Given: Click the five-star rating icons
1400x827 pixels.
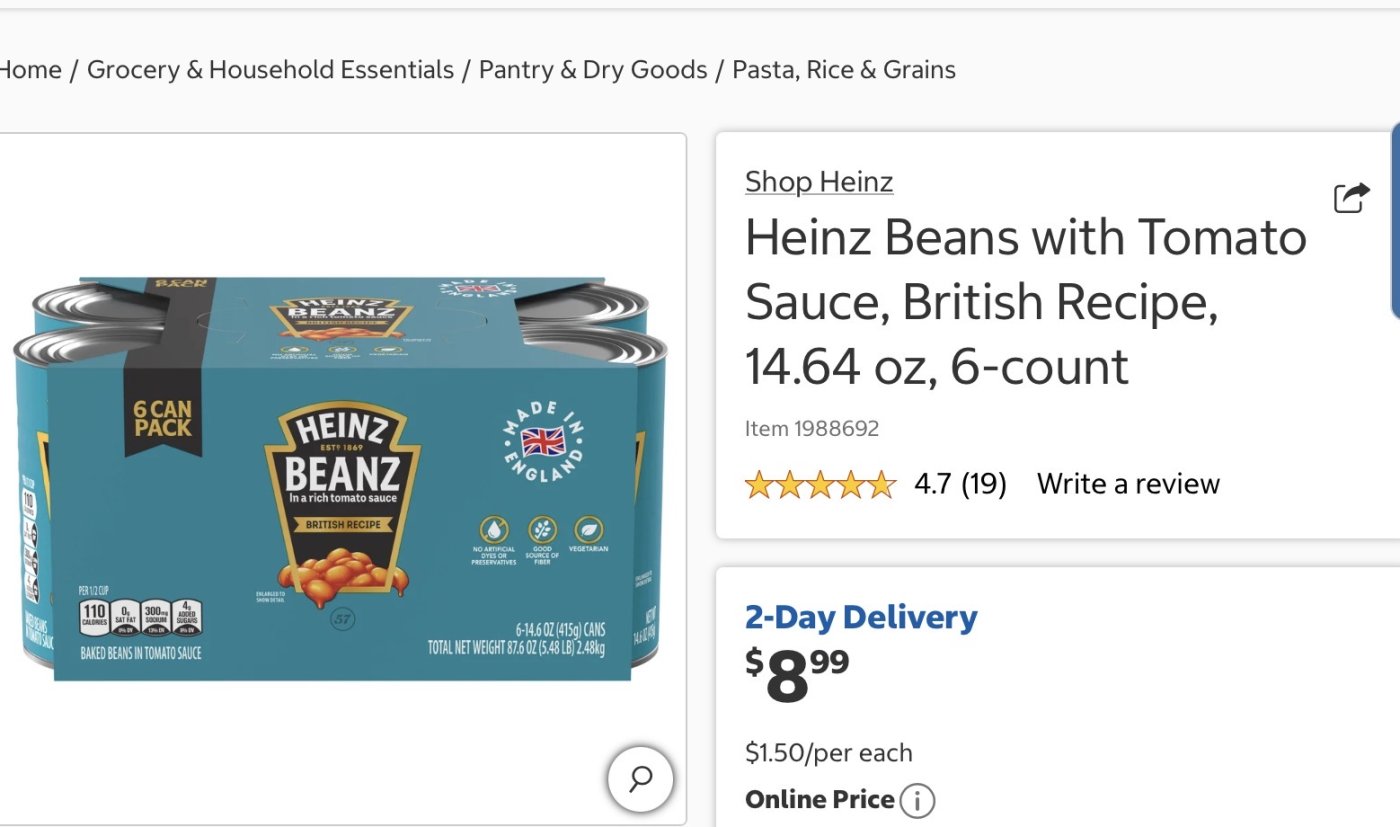Looking at the screenshot, I should tap(820, 485).
